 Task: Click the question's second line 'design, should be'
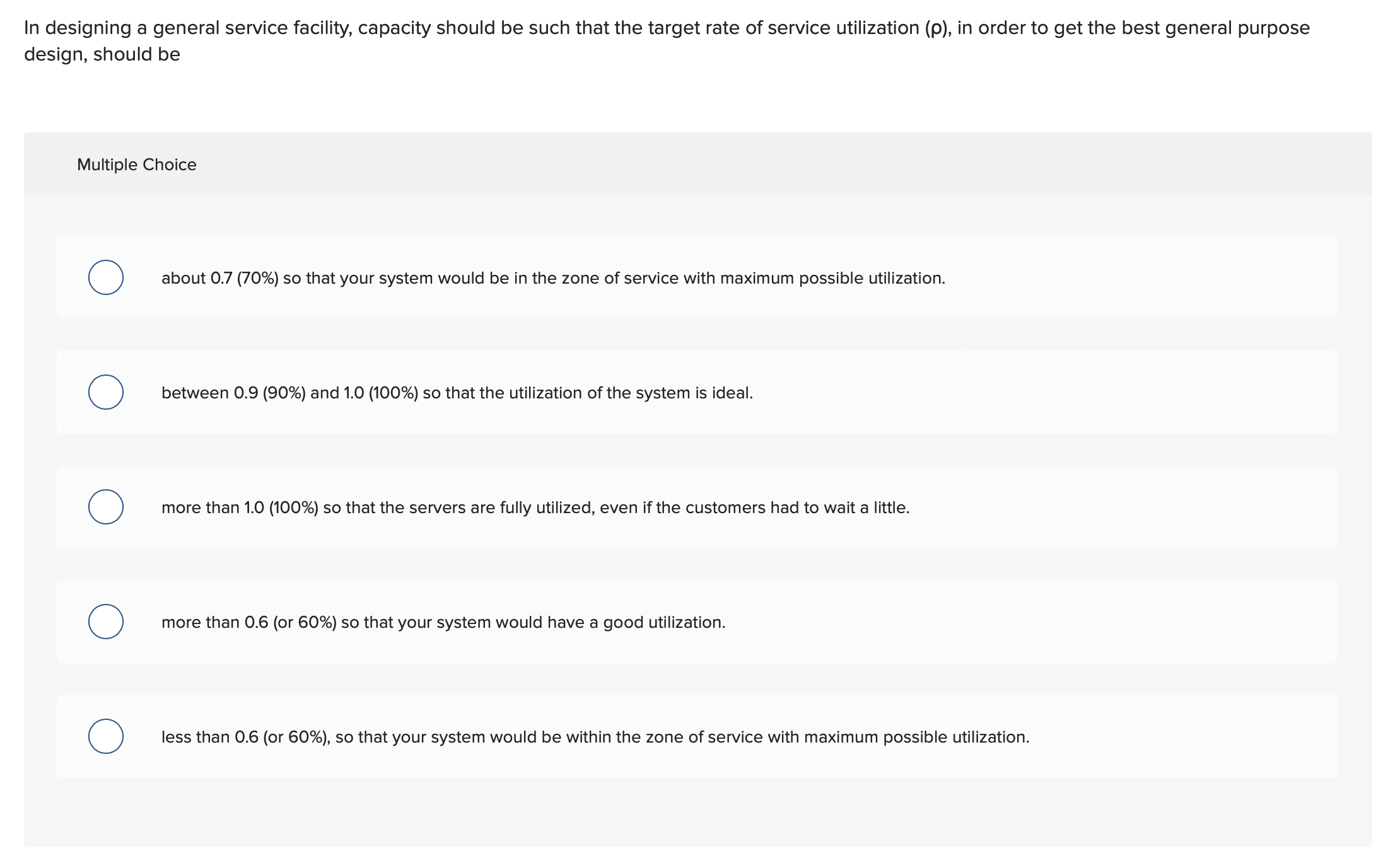click(x=102, y=54)
